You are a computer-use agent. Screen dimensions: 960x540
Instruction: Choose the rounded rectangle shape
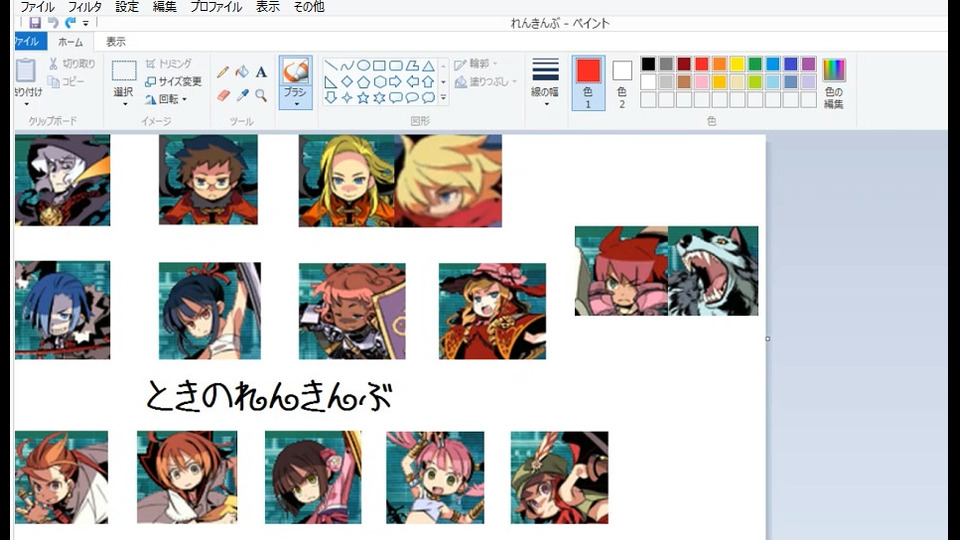click(x=396, y=66)
